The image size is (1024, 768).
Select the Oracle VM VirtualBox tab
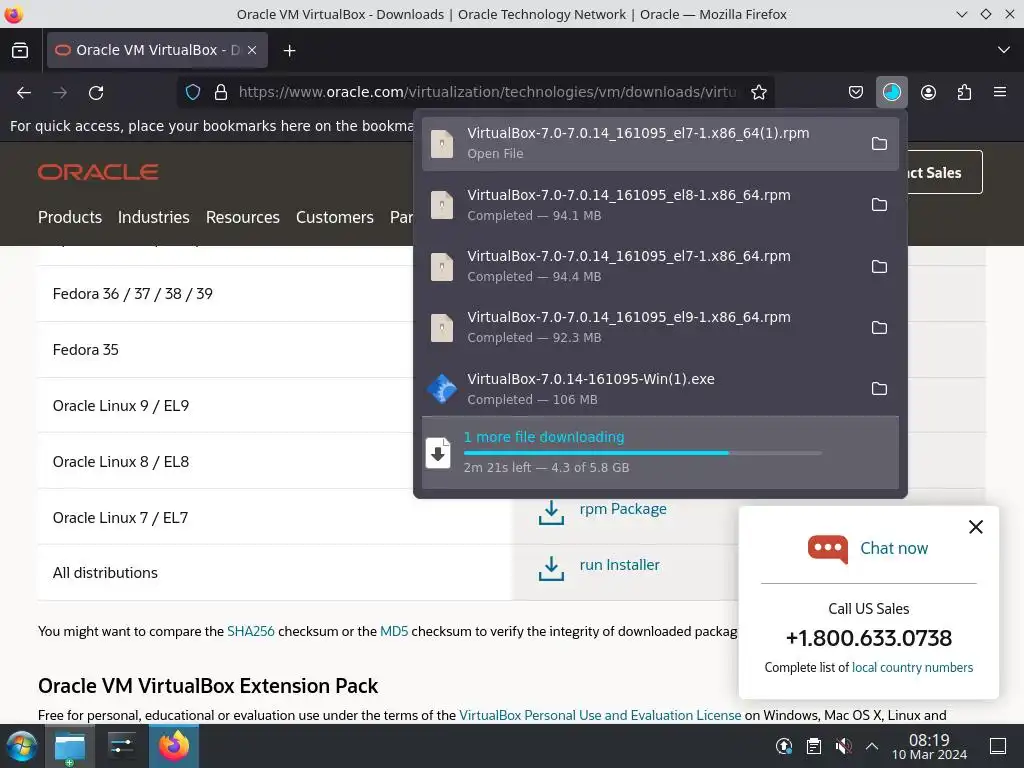pos(157,50)
